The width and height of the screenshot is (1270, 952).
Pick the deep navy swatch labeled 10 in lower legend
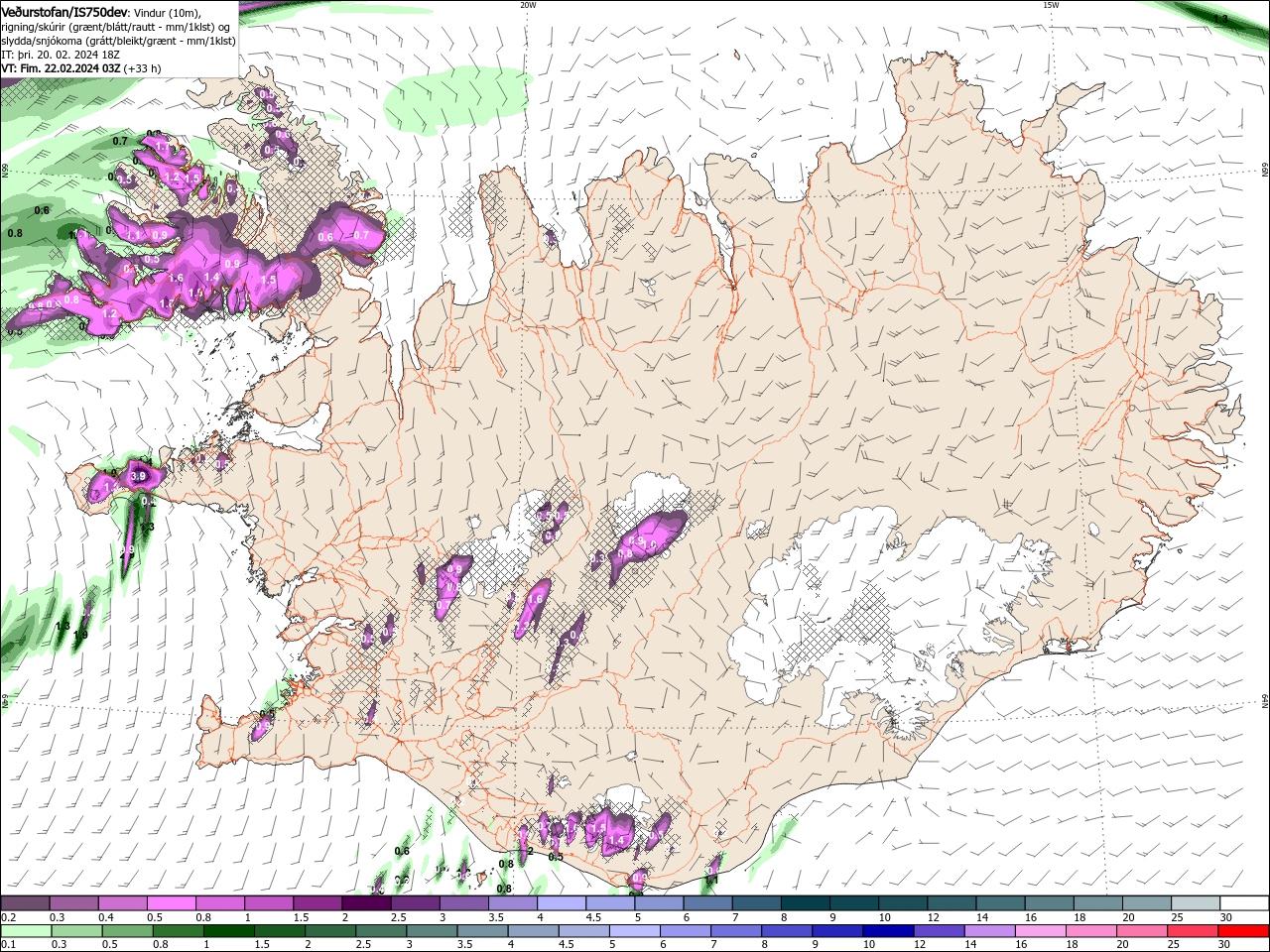click(x=888, y=931)
